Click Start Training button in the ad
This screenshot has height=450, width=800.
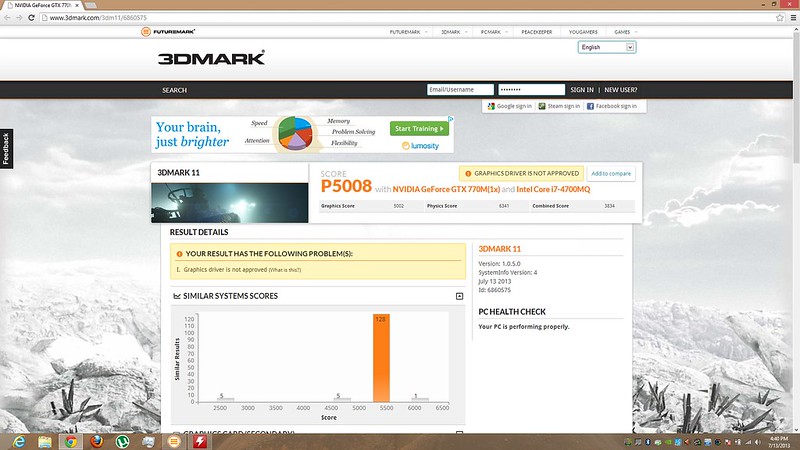(x=419, y=129)
